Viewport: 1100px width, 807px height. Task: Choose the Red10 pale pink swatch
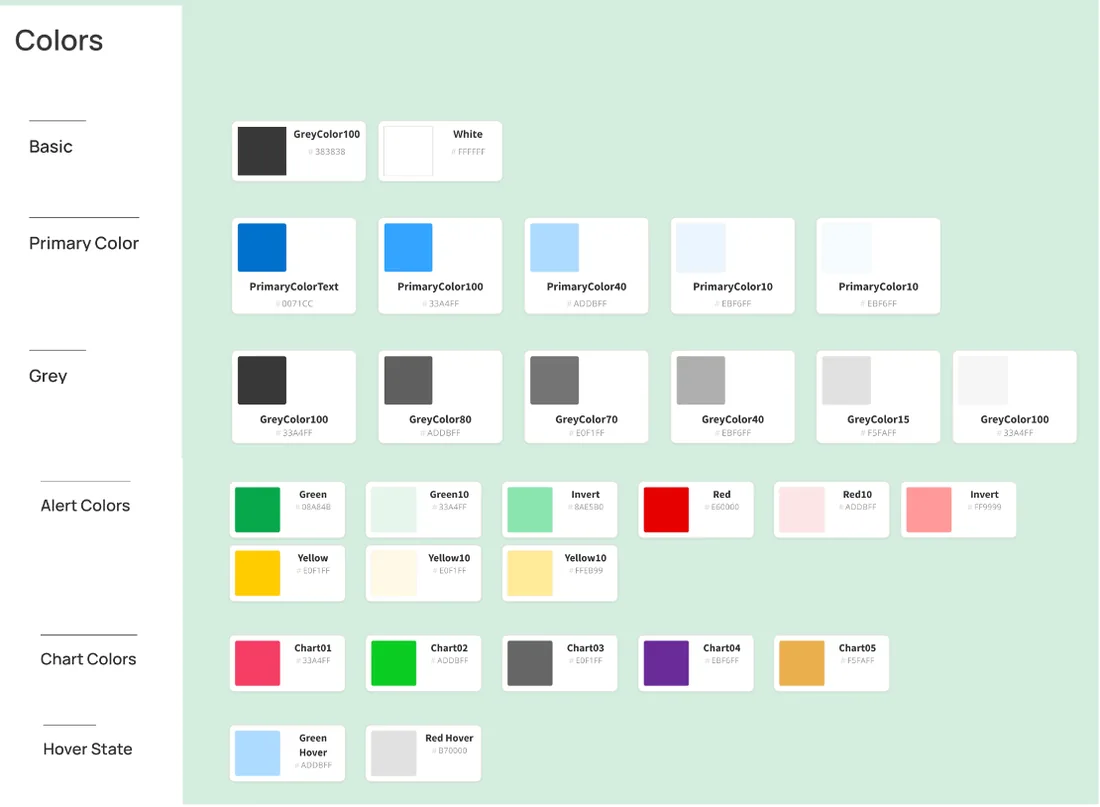tap(802, 509)
